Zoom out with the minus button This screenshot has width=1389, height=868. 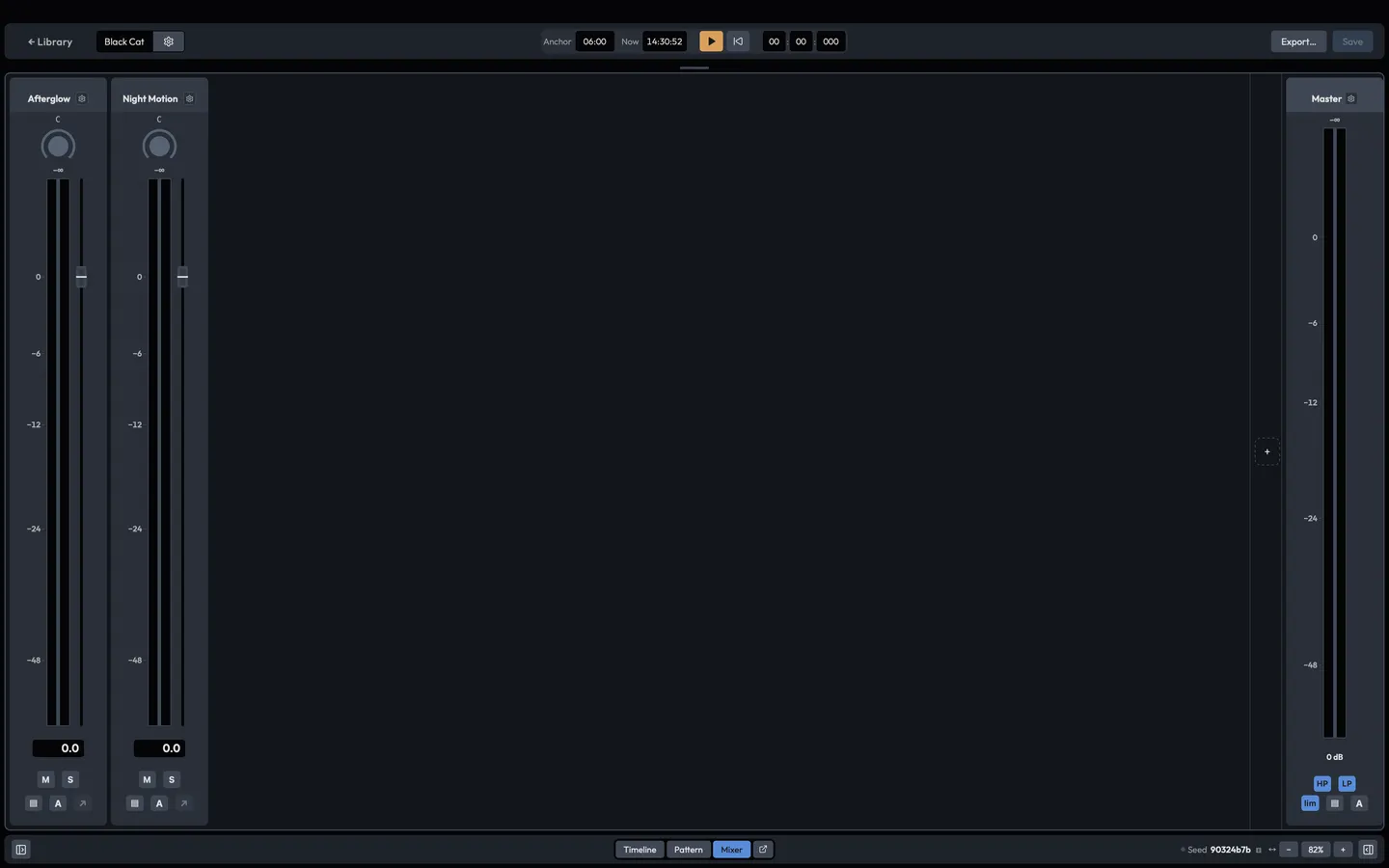1289,850
